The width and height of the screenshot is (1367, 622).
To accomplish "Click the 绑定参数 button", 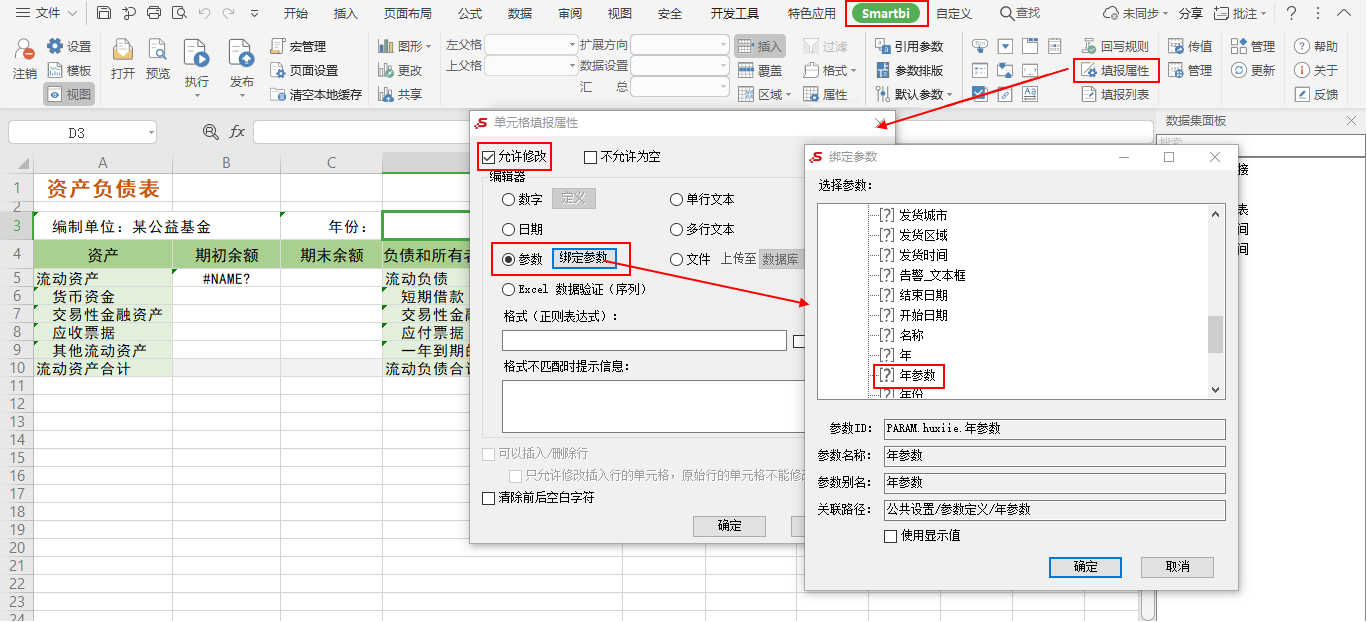I will pyautogui.click(x=584, y=258).
